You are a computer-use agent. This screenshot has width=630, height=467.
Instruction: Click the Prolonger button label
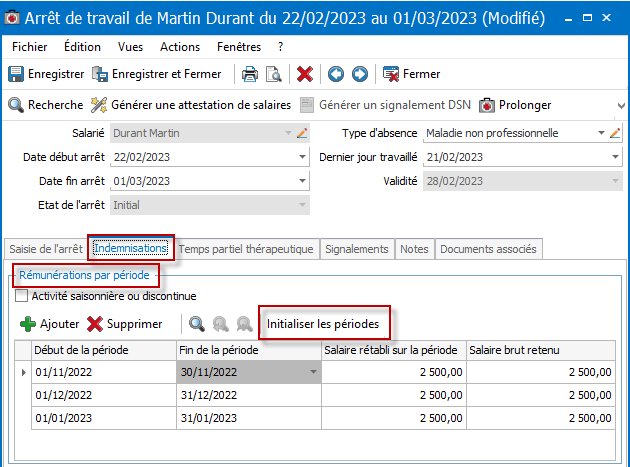click(525, 105)
